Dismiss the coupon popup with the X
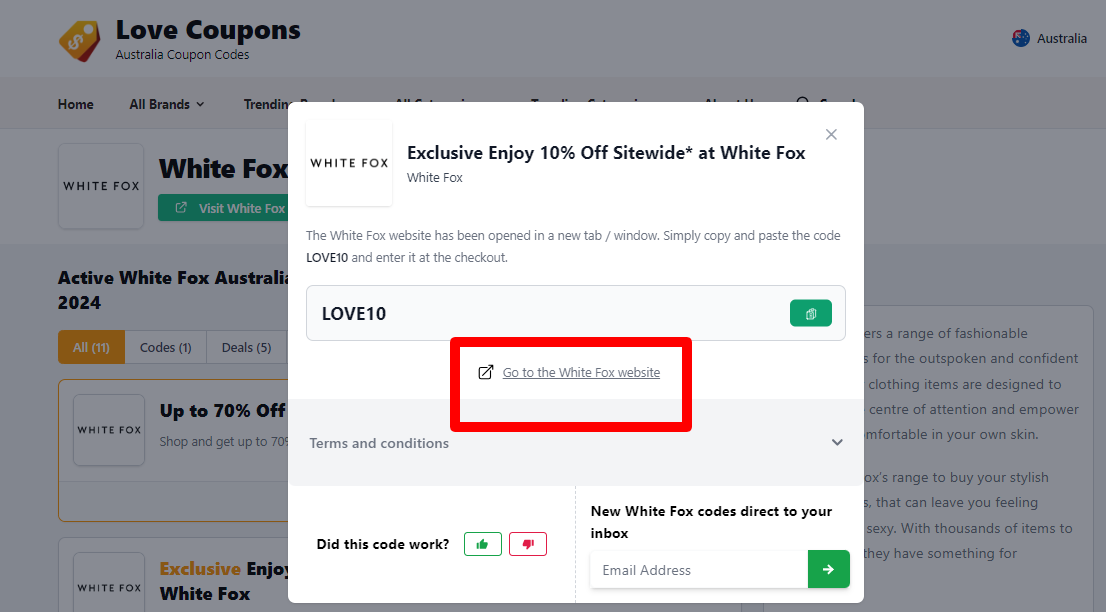This screenshot has width=1106, height=612. click(x=831, y=134)
